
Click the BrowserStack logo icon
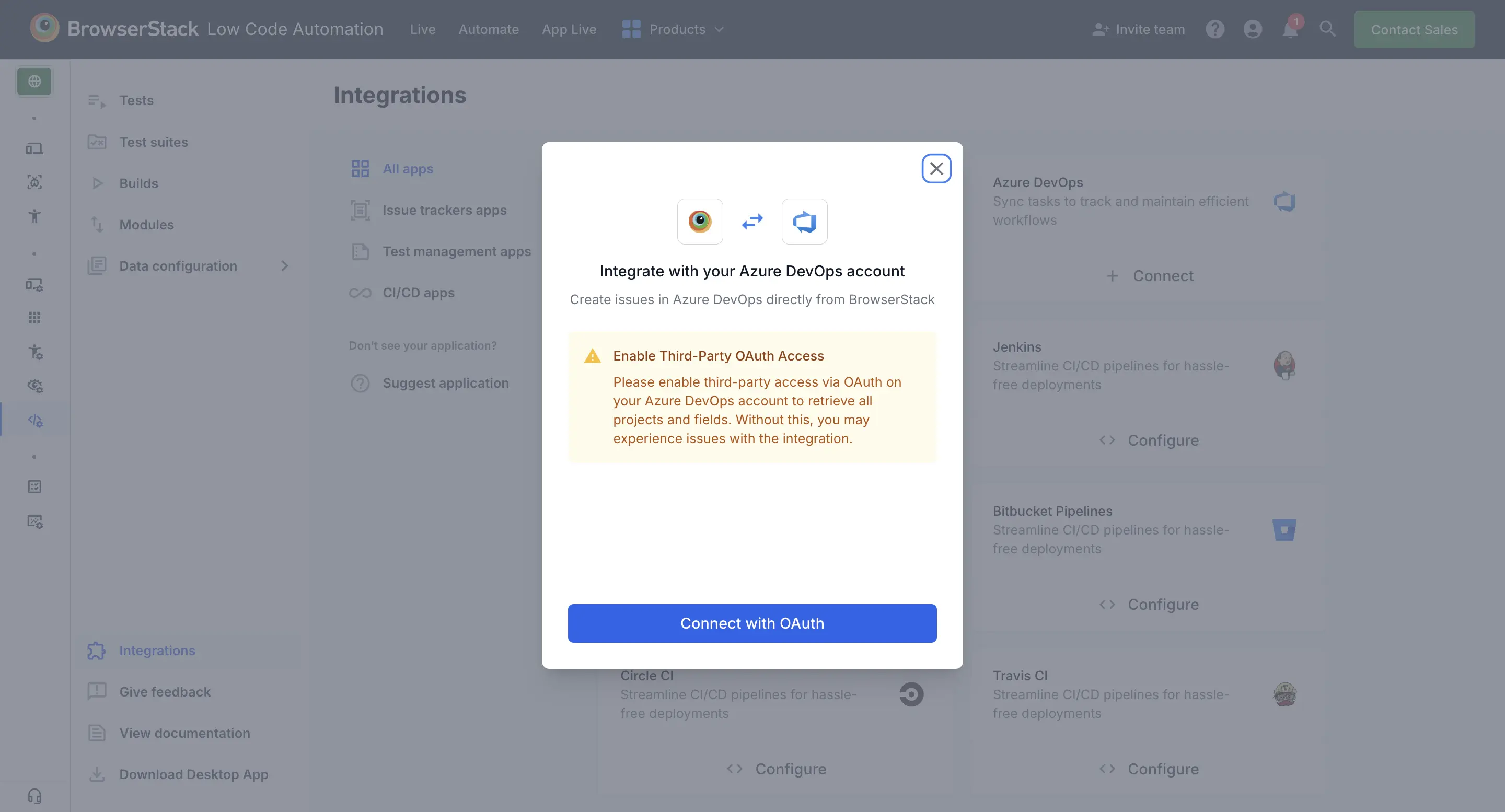click(44, 28)
